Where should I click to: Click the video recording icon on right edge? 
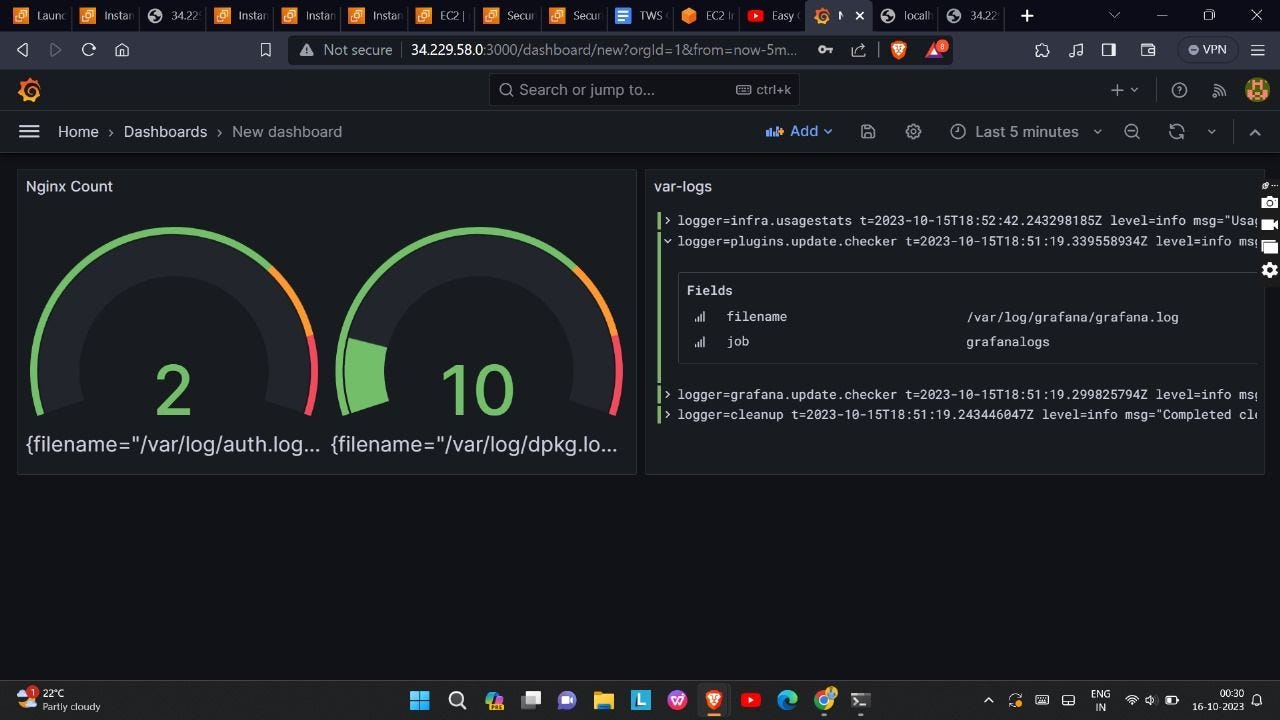click(1269, 224)
